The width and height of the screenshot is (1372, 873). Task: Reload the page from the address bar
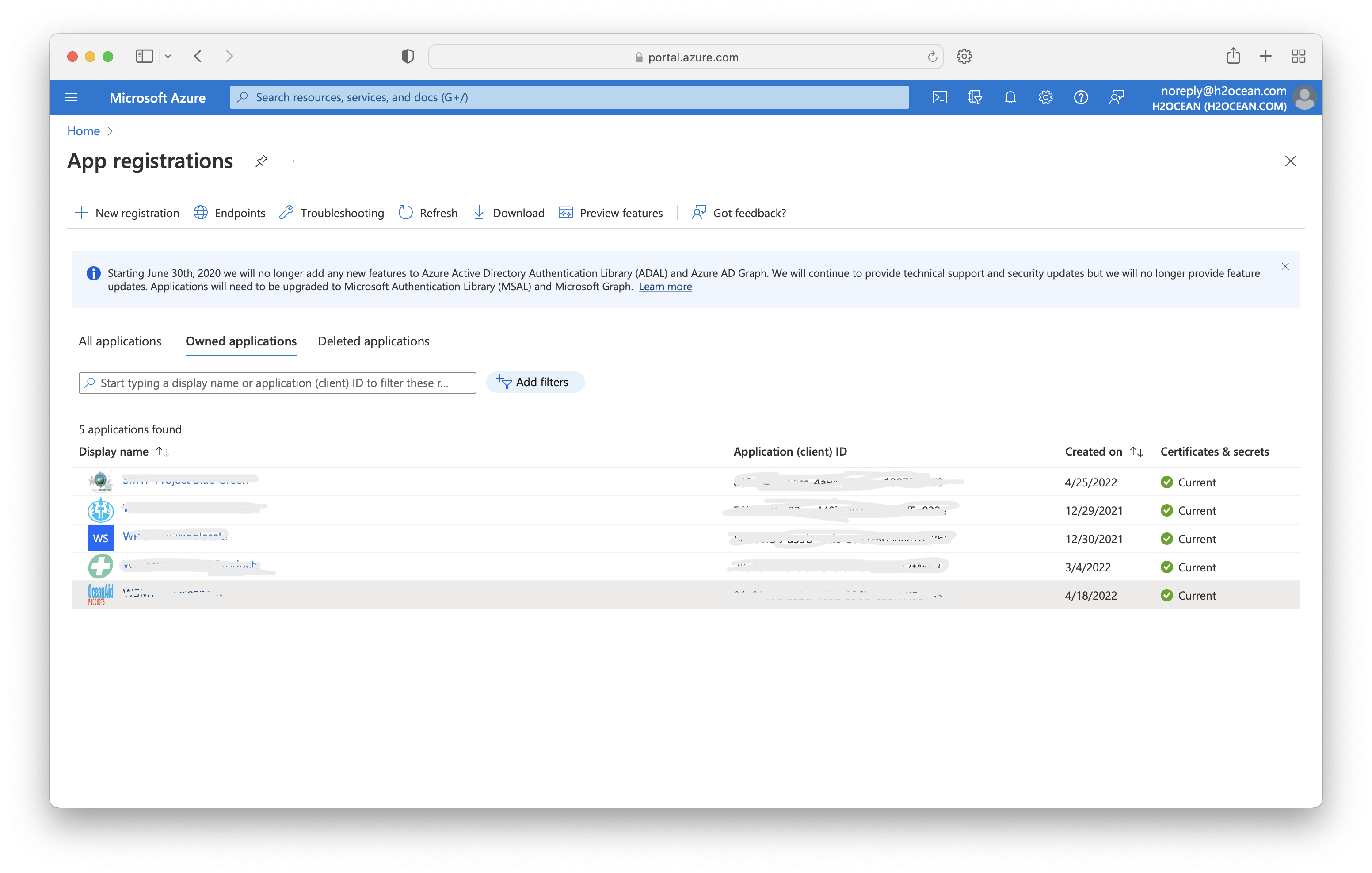tap(932, 57)
